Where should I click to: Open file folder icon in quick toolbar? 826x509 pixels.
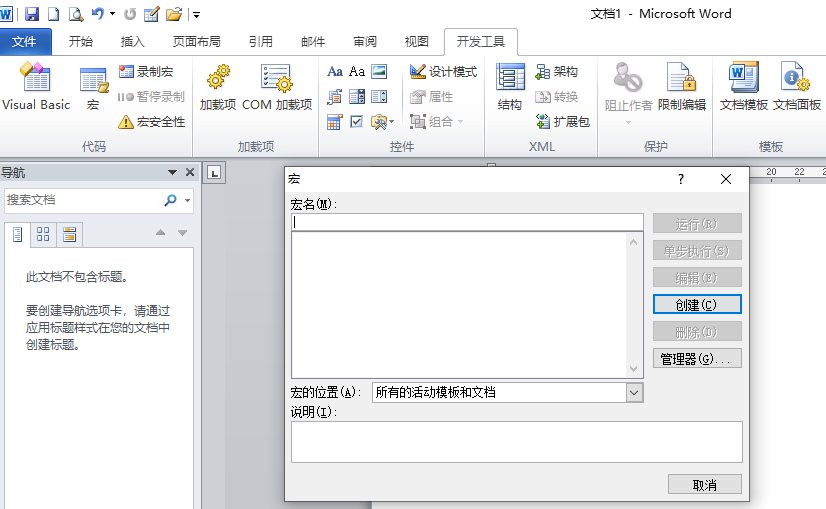click(x=174, y=14)
